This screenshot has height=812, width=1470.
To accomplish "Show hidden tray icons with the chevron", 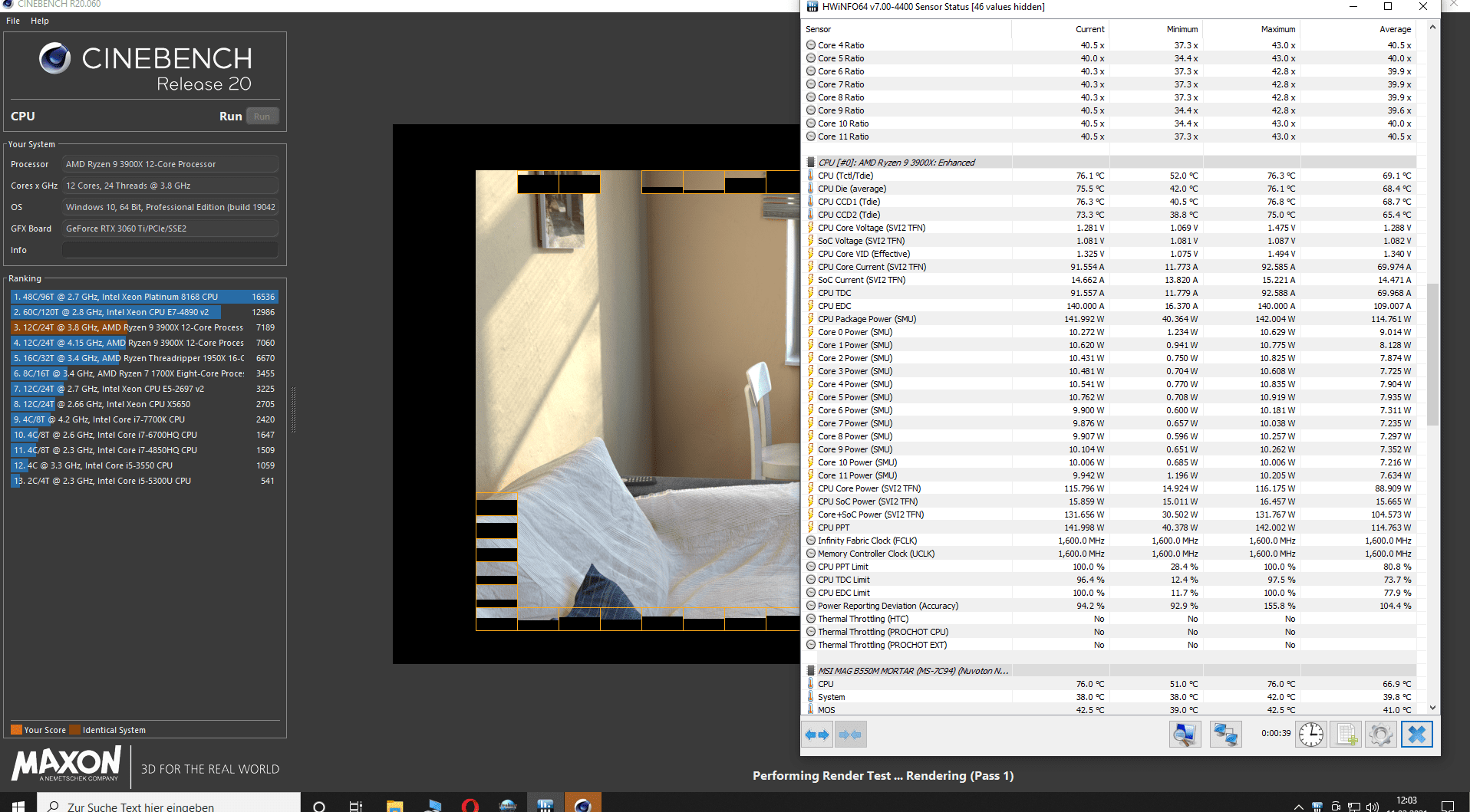I will pyautogui.click(x=1299, y=807).
